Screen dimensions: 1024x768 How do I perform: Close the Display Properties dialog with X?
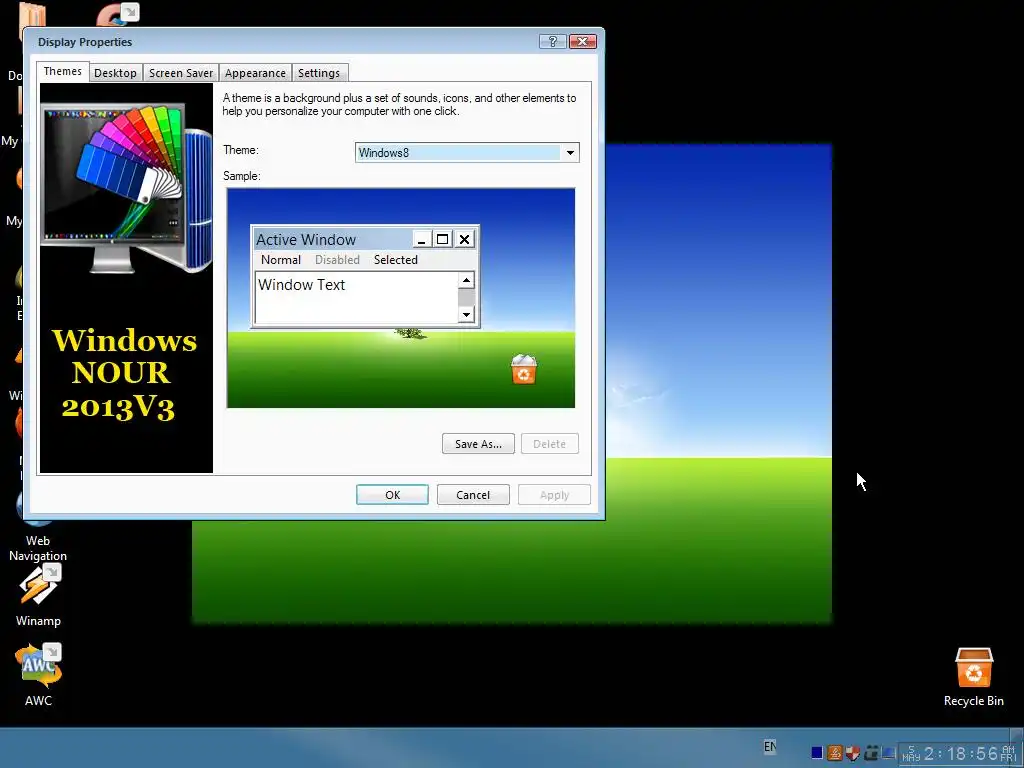(x=583, y=42)
